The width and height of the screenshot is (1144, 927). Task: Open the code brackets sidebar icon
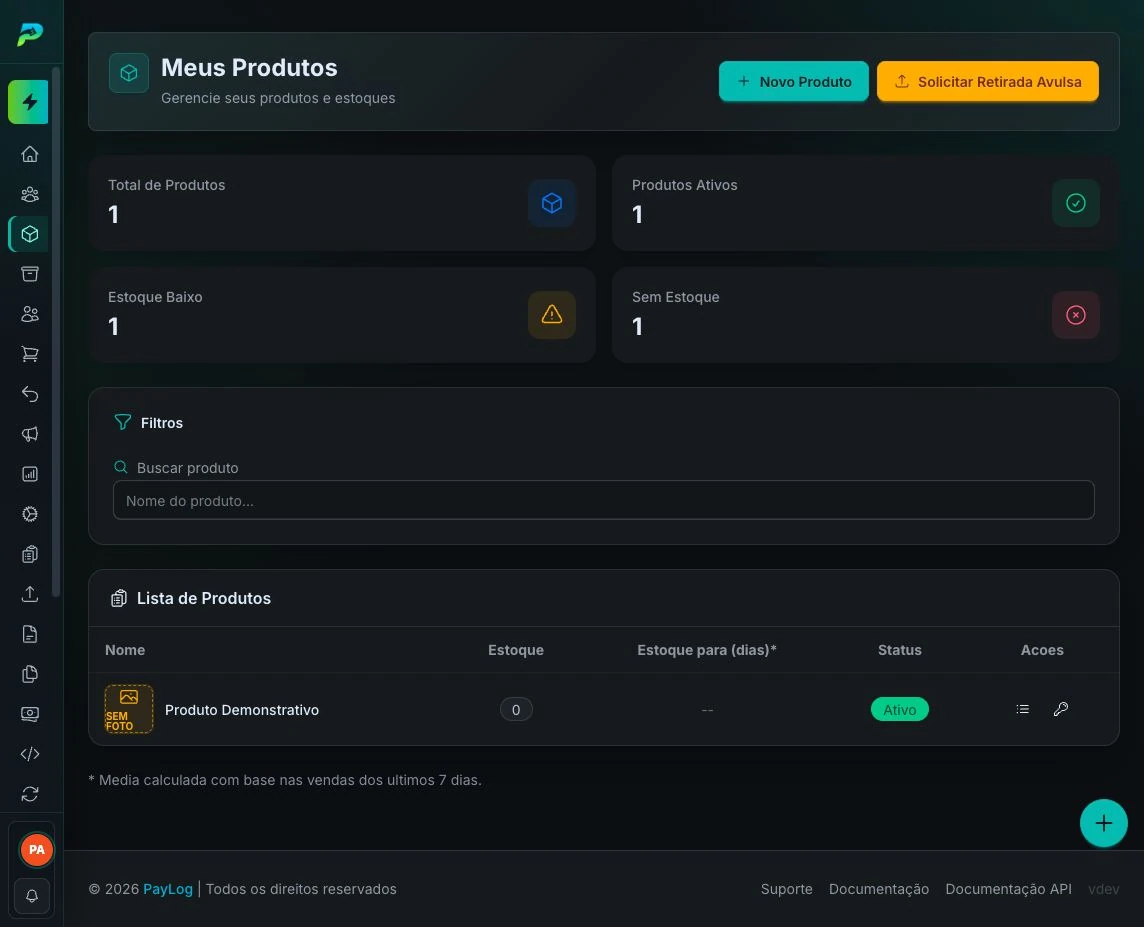(x=30, y=754)
